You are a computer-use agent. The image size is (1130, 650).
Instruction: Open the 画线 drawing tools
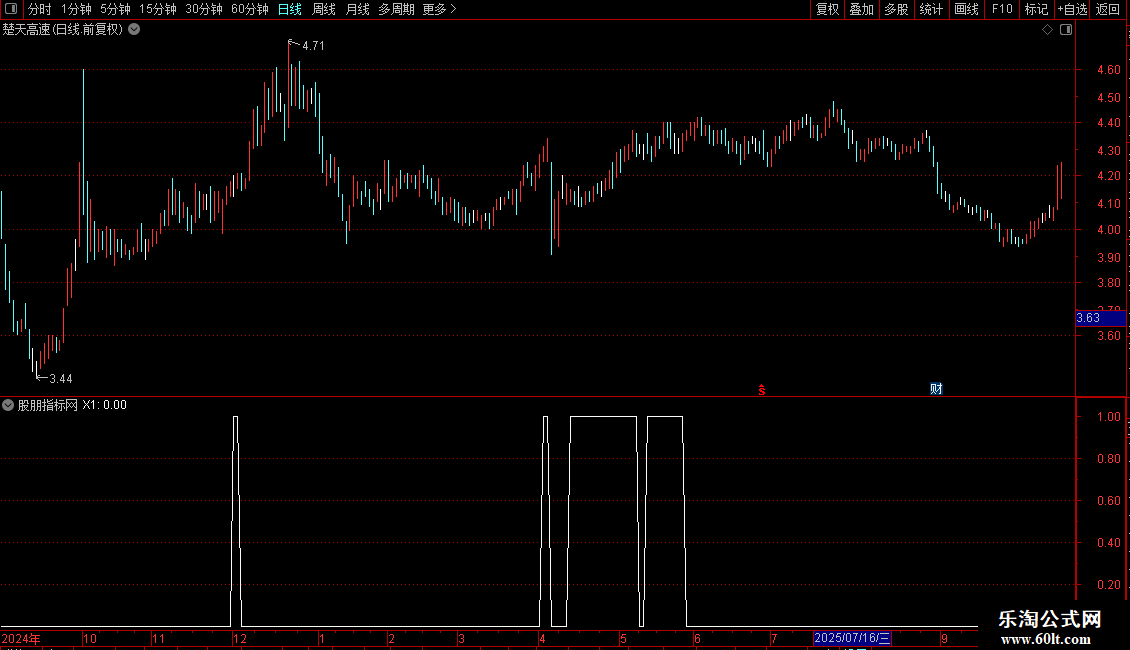[966, 9]
